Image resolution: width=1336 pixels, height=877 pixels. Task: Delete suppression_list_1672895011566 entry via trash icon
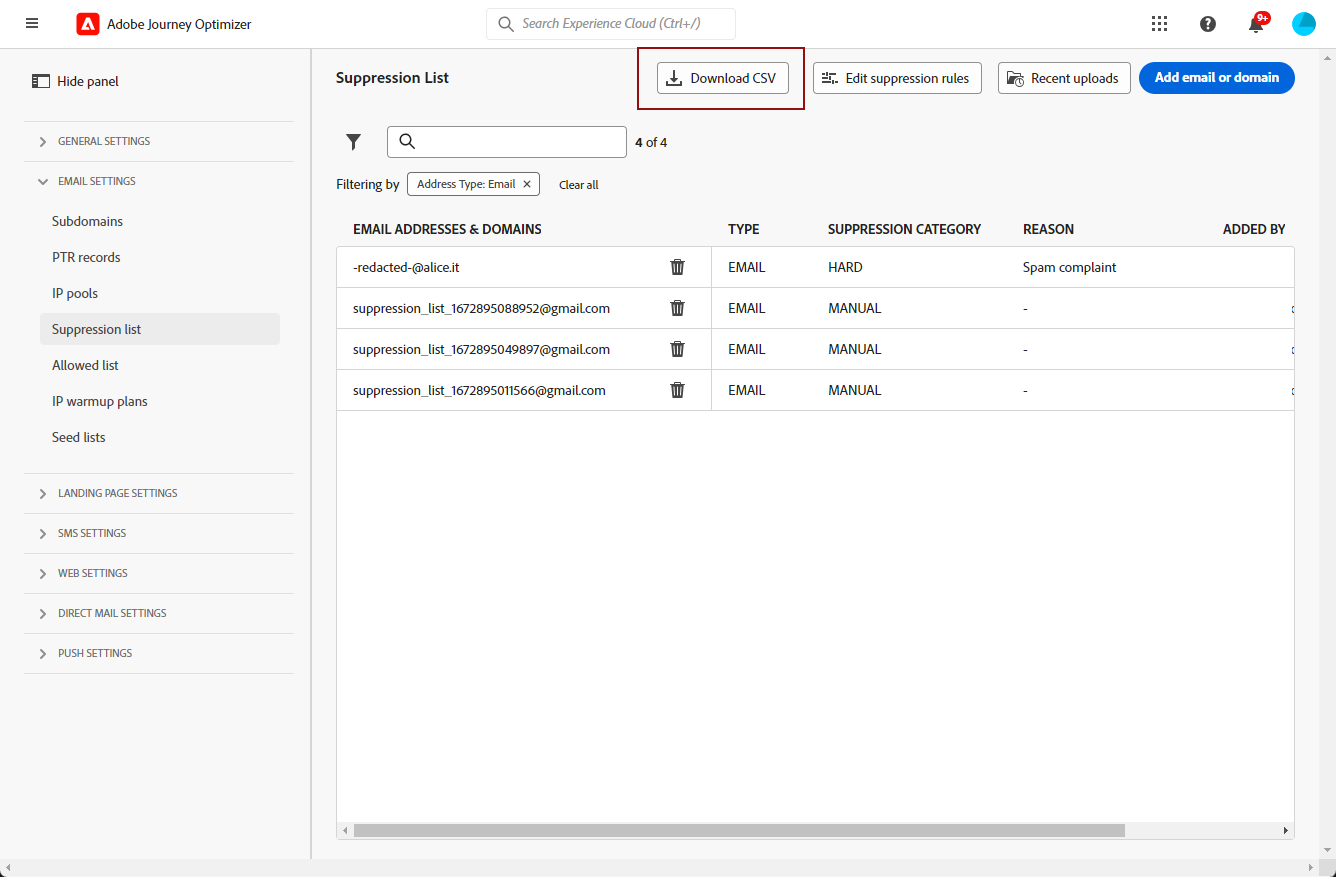677,390
